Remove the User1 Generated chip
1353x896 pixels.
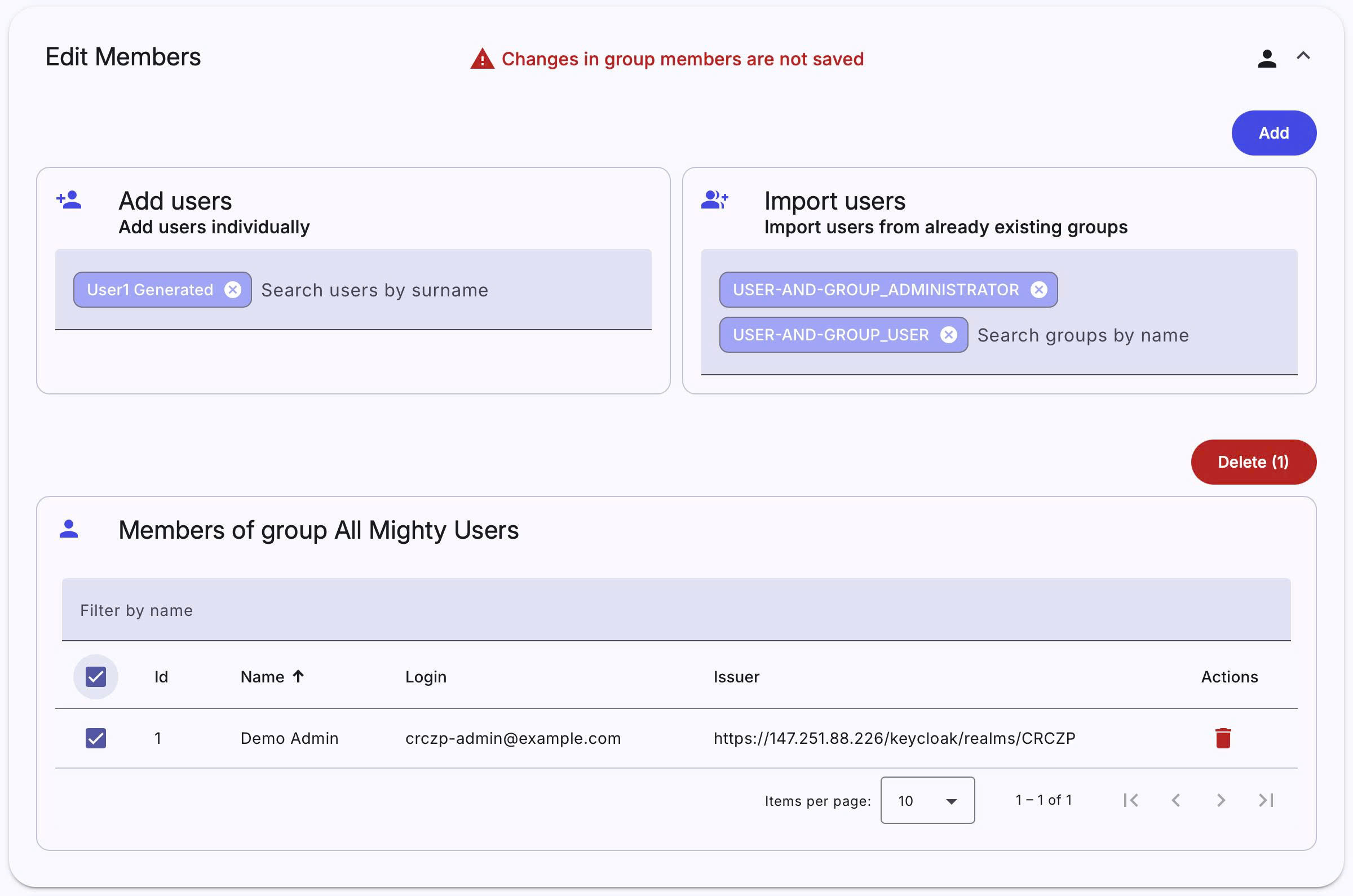(232, 290)
